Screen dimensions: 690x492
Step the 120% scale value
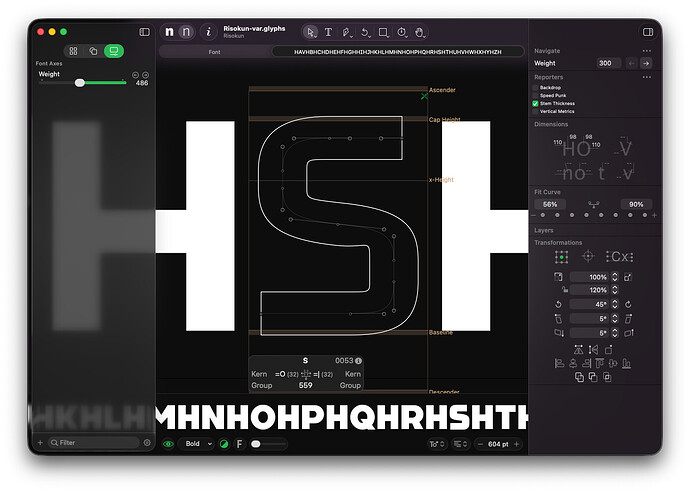(x=615, y=290)
